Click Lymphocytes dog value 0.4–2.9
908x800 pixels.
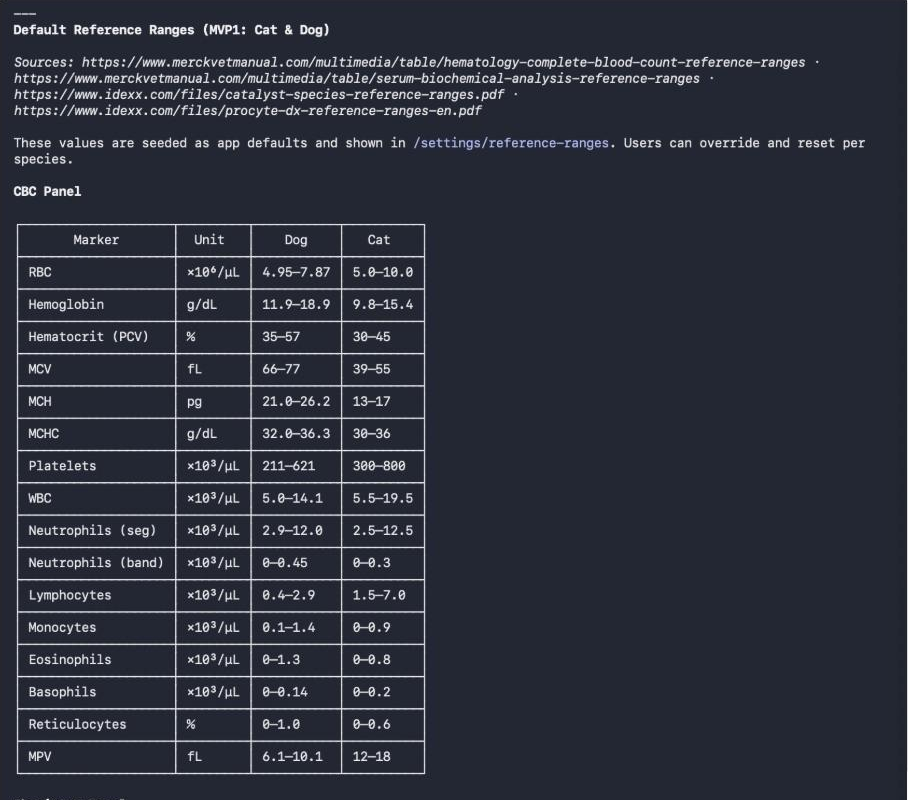point(288,595)
